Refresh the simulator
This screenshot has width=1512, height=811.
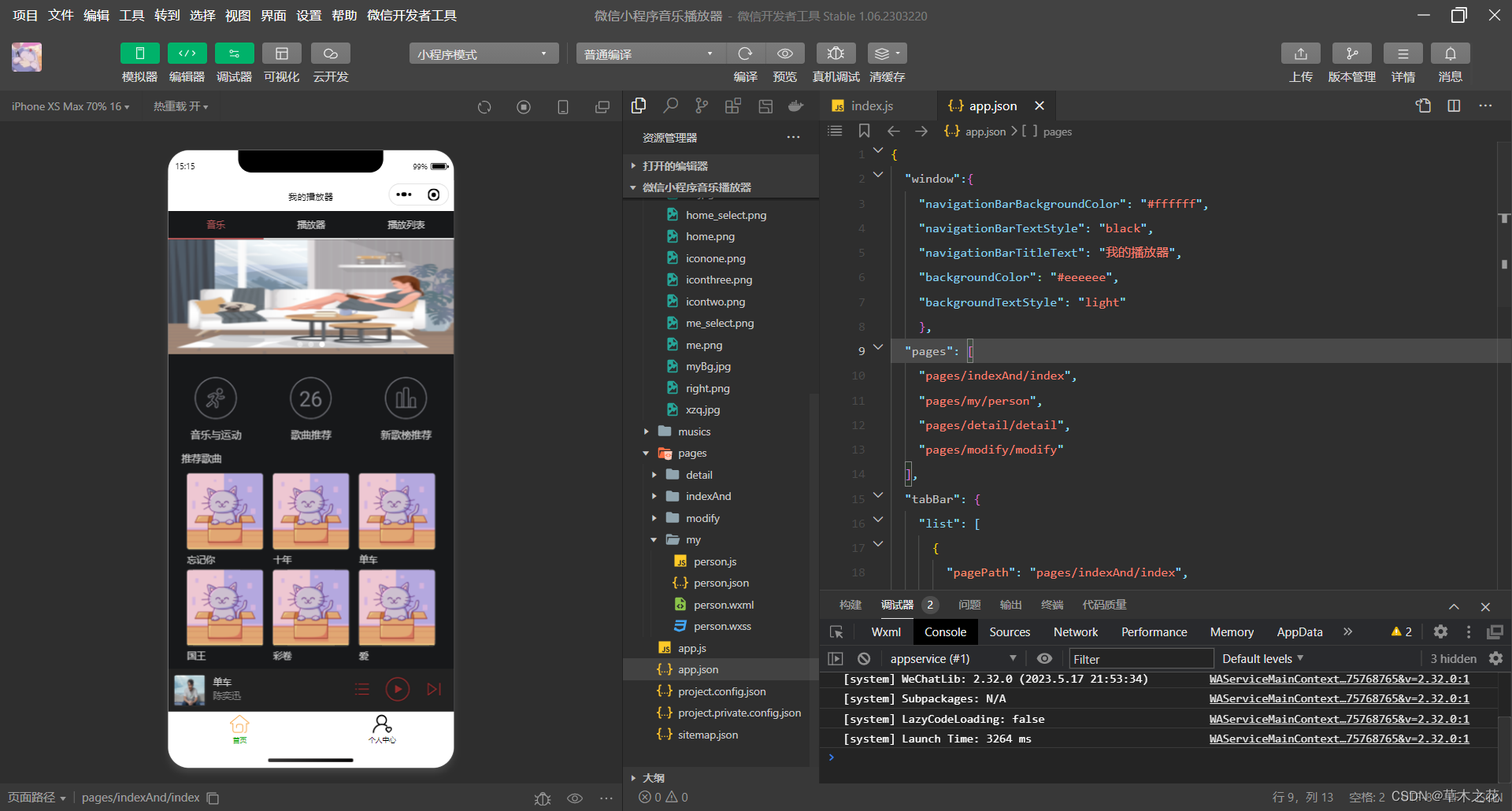click(484, 107)
